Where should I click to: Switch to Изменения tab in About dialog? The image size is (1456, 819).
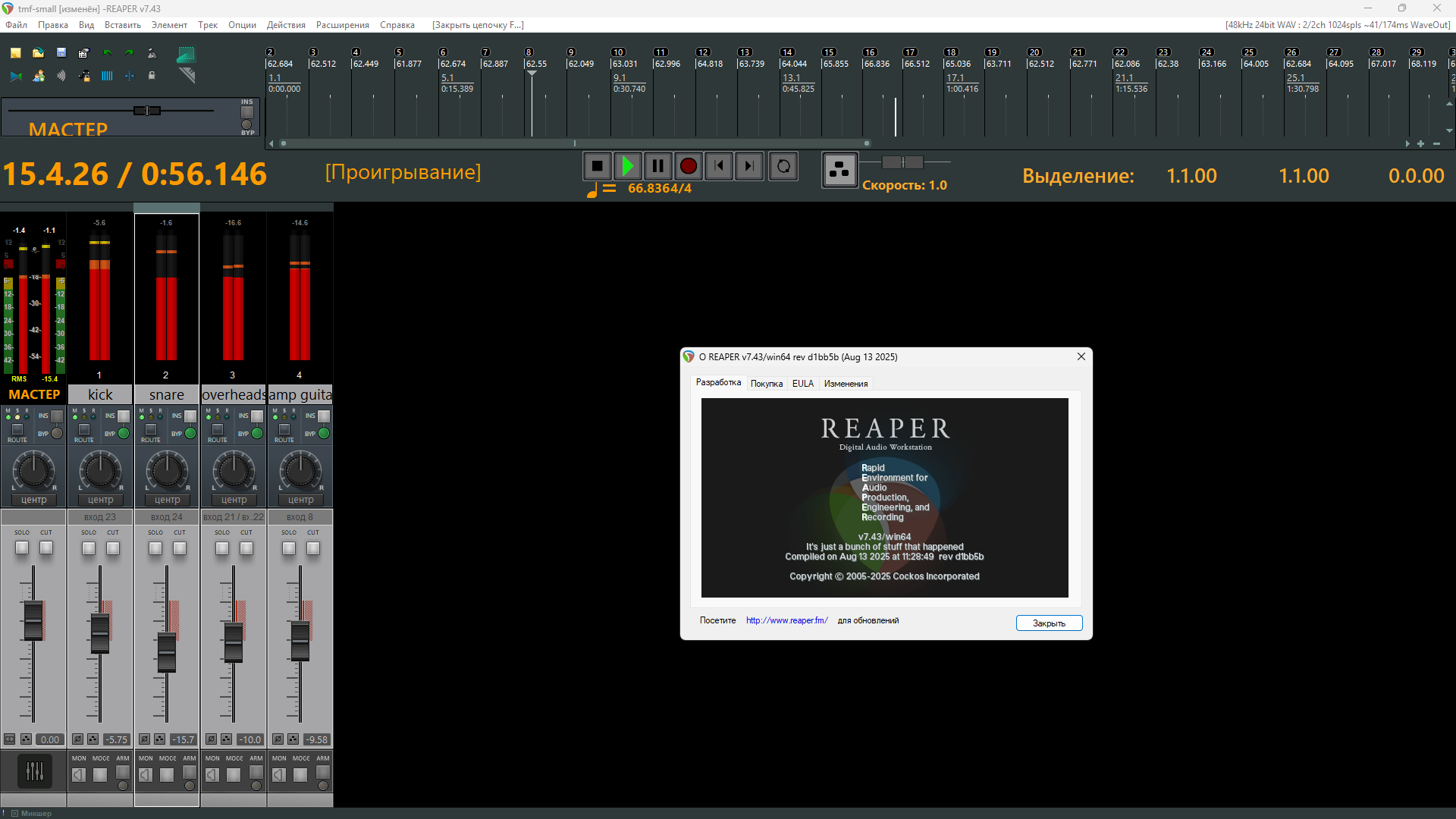coord(846,384)
